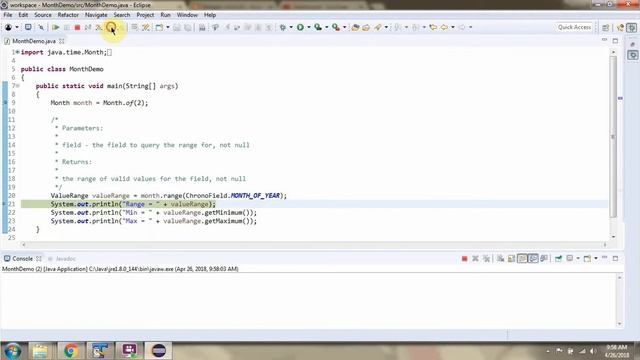Open the Help menu

coord(210,15)
